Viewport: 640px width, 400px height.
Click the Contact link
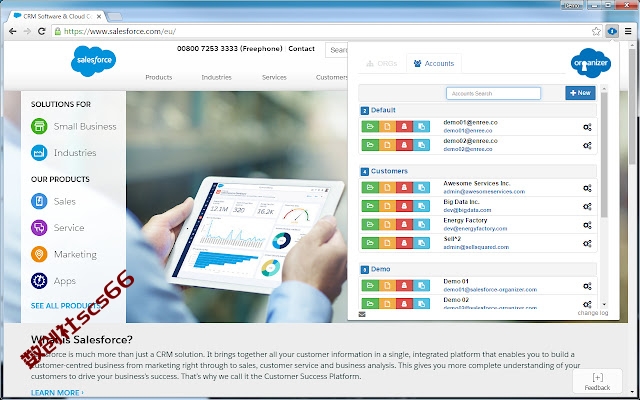pos(301,49)
